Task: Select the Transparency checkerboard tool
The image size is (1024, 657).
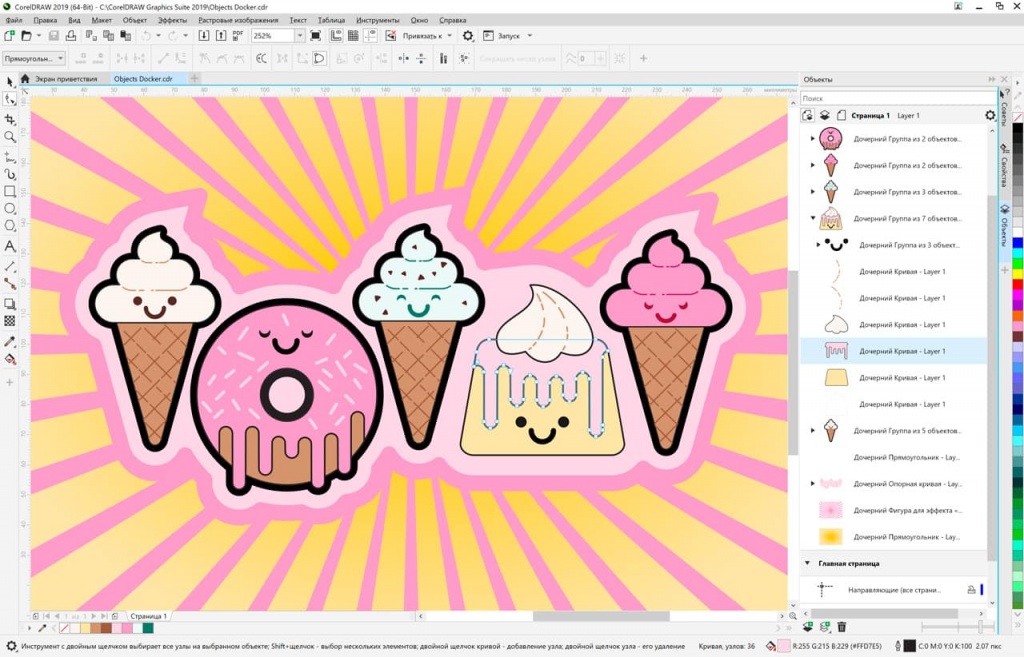Action: [9, 321]
